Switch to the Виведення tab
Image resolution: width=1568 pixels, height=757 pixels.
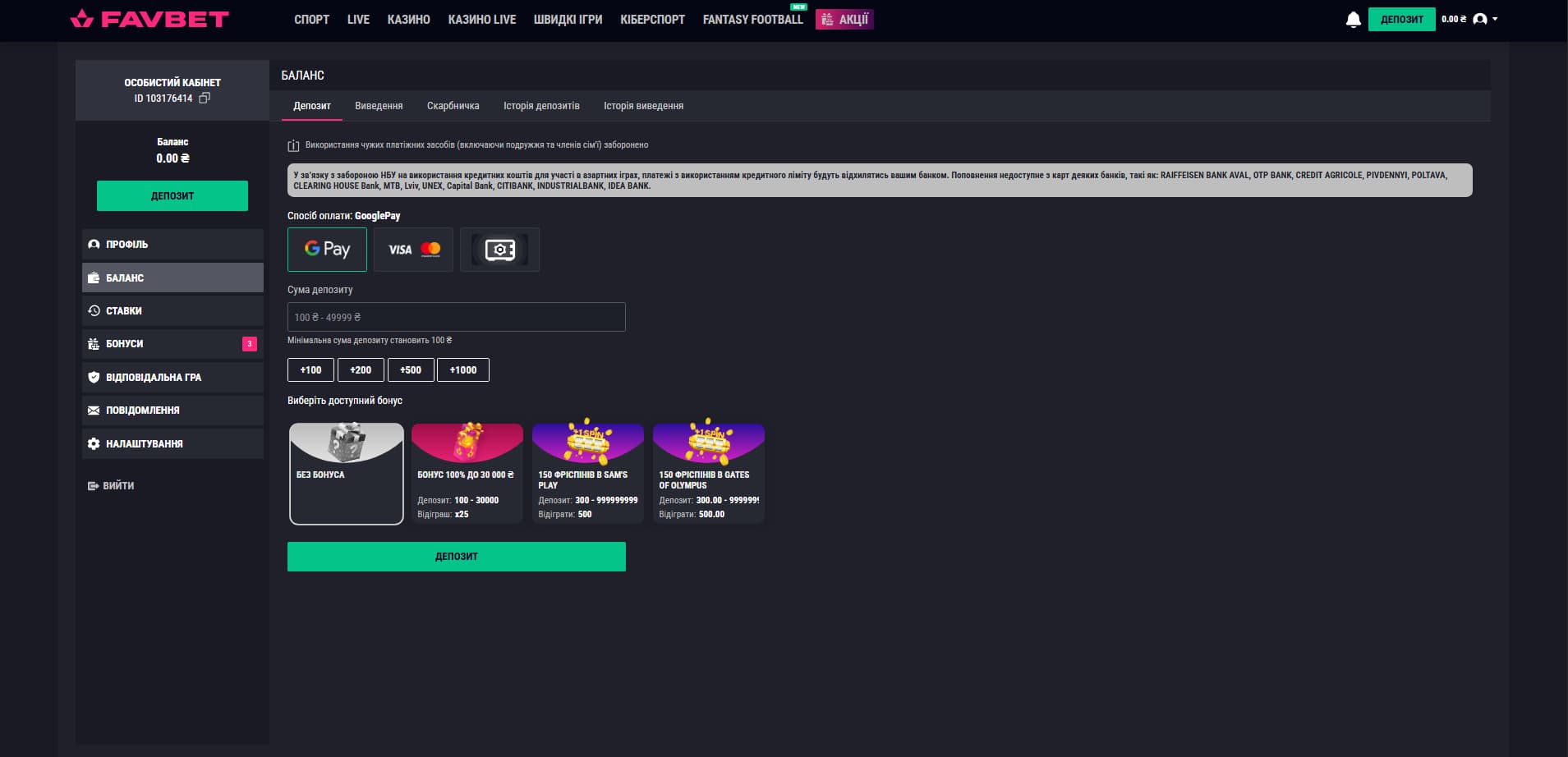pos(379,106)
